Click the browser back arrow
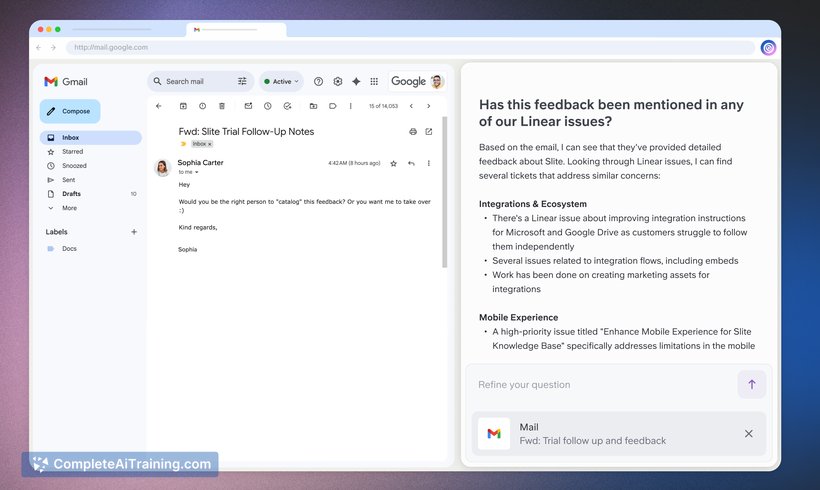The width and height of the screenshot is (820, 490). (39, 48)
